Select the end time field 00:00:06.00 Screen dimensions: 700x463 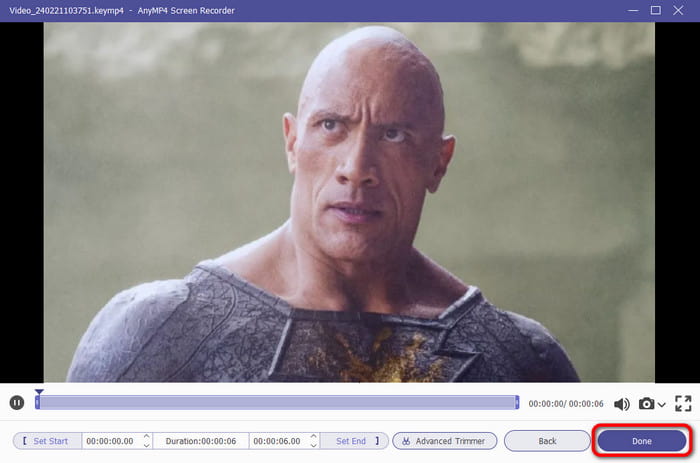pos(277,441)
